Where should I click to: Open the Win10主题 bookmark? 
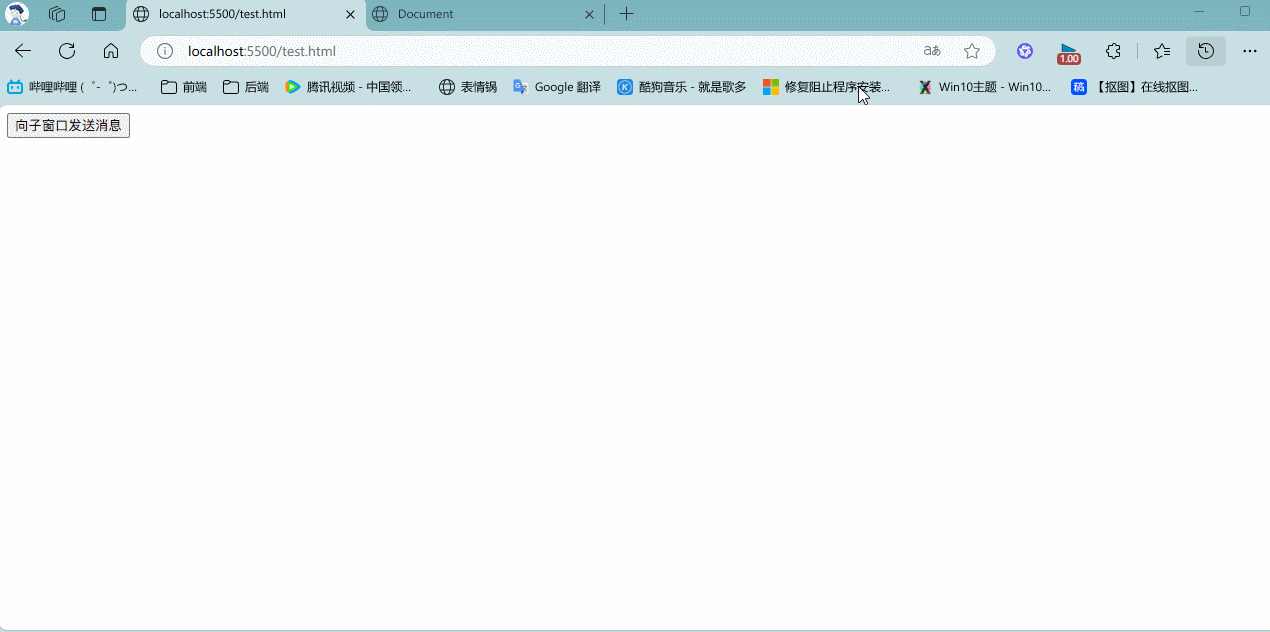click(x=985, y=87)
